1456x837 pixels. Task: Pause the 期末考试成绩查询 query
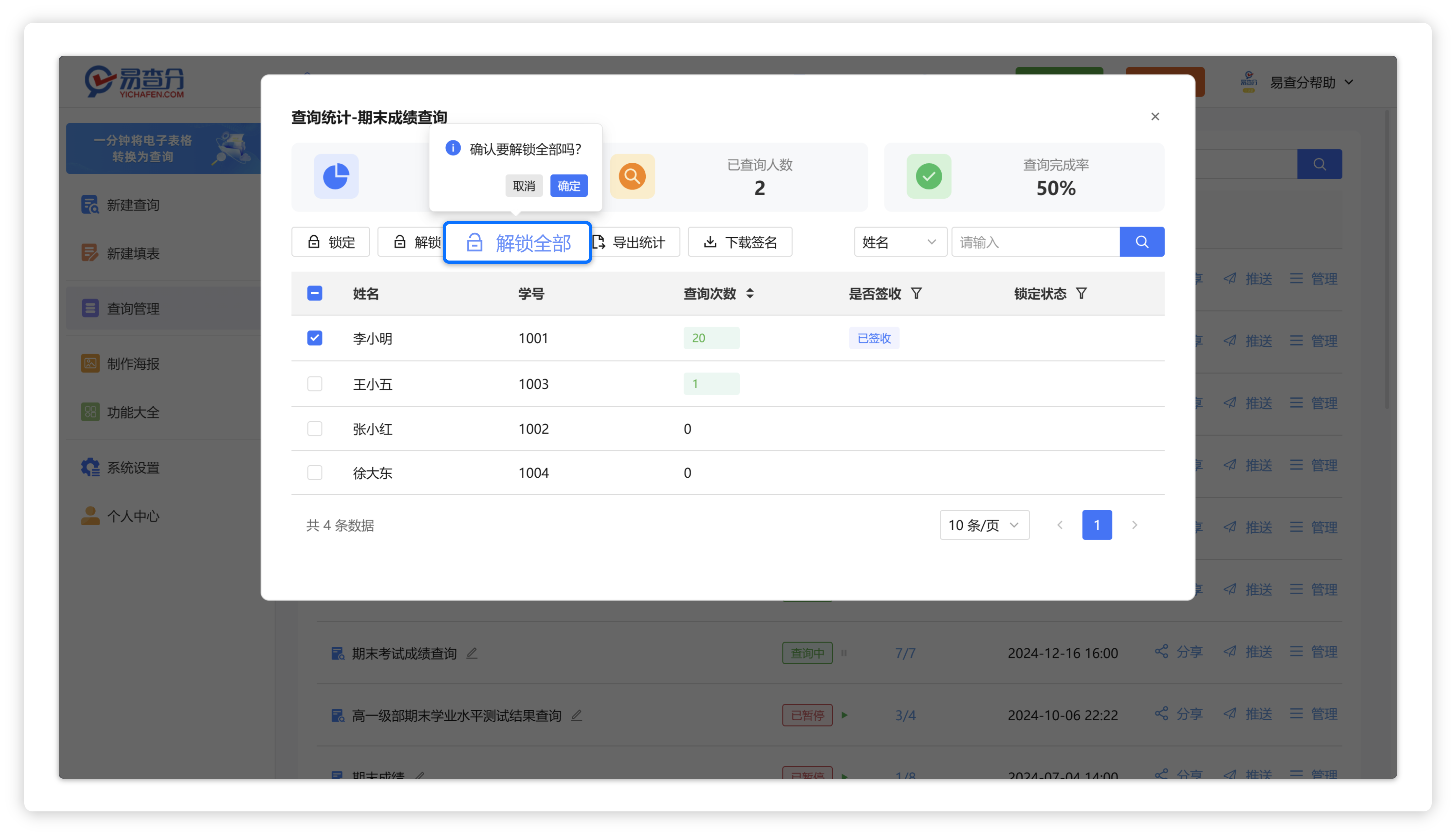click(x=844, y=653)
